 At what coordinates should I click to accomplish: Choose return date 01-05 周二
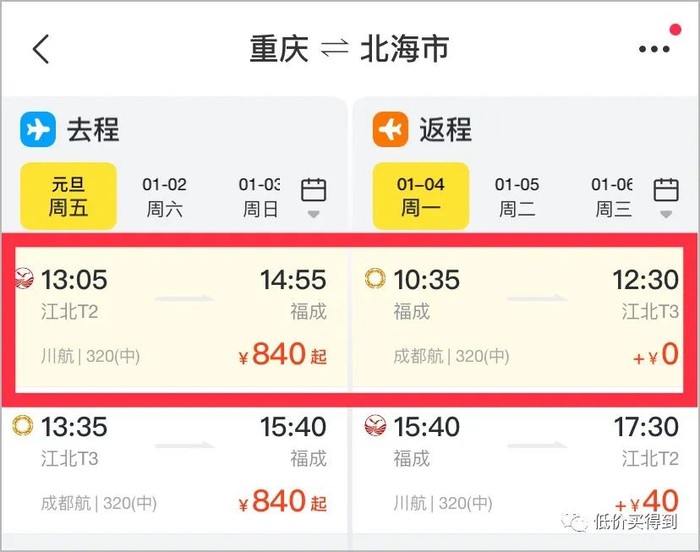(516, 196)
